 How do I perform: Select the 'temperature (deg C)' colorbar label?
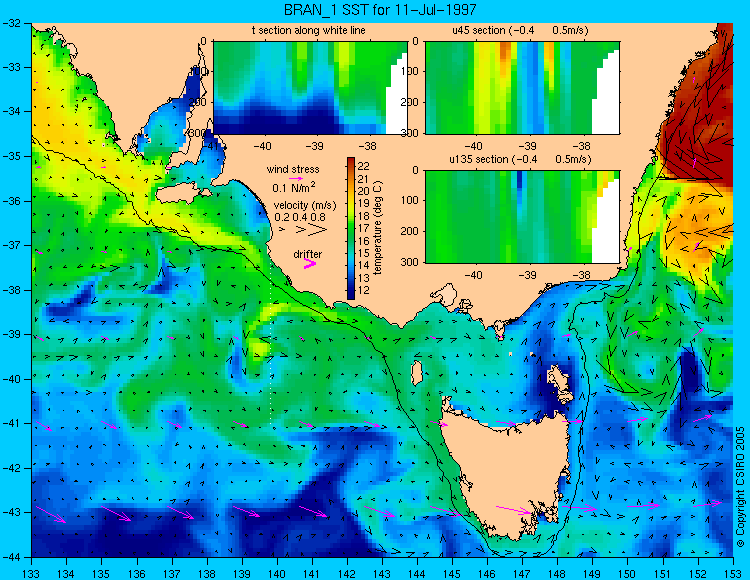[378, 228]
